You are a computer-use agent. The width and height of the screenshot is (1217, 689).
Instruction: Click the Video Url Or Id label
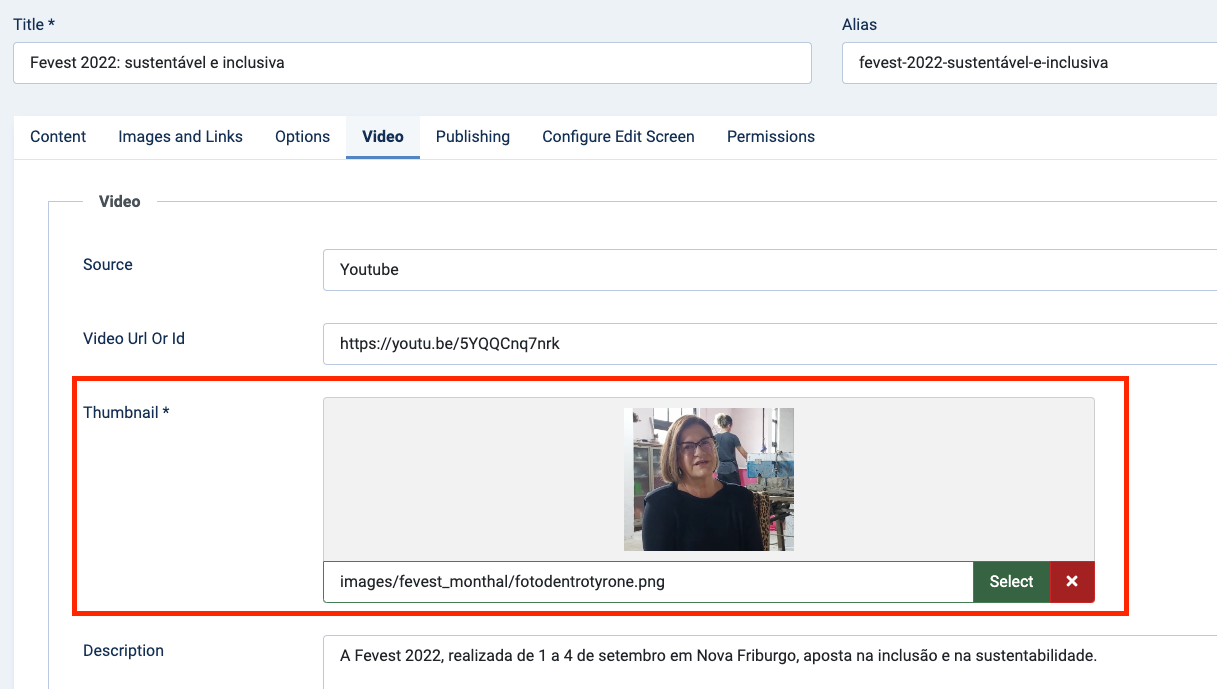click(x=134, y=339)
